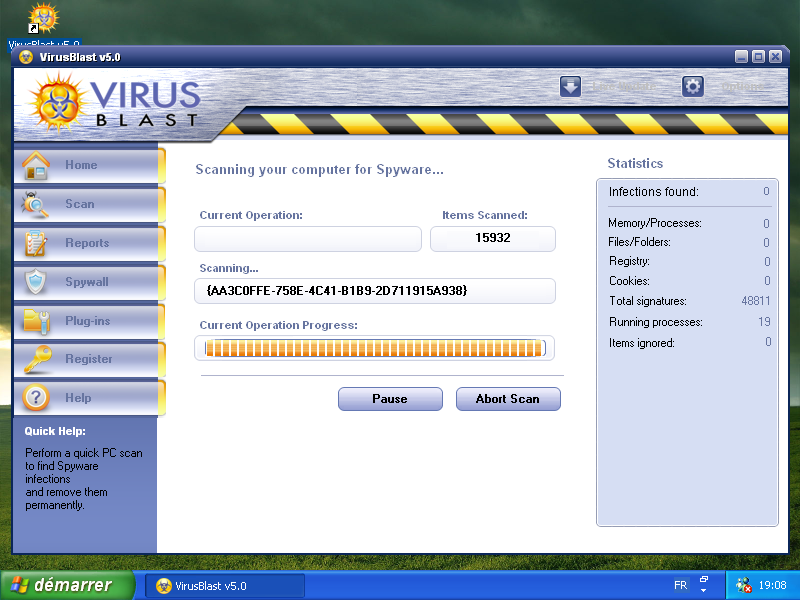Screen dimensions: 800x600
Task: Maximize the VirusBlast window
Action: pyautogui.click(x=758, y=57)
